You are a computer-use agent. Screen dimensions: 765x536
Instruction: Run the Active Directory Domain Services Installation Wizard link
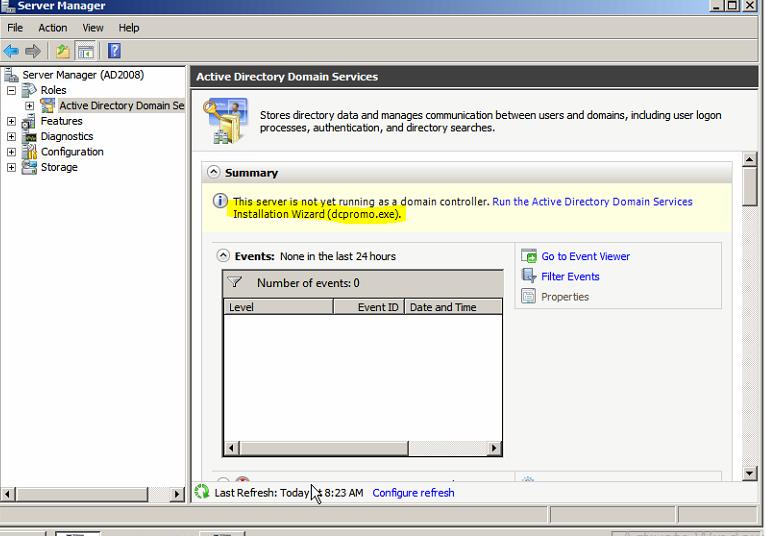(x=592, y=201)
